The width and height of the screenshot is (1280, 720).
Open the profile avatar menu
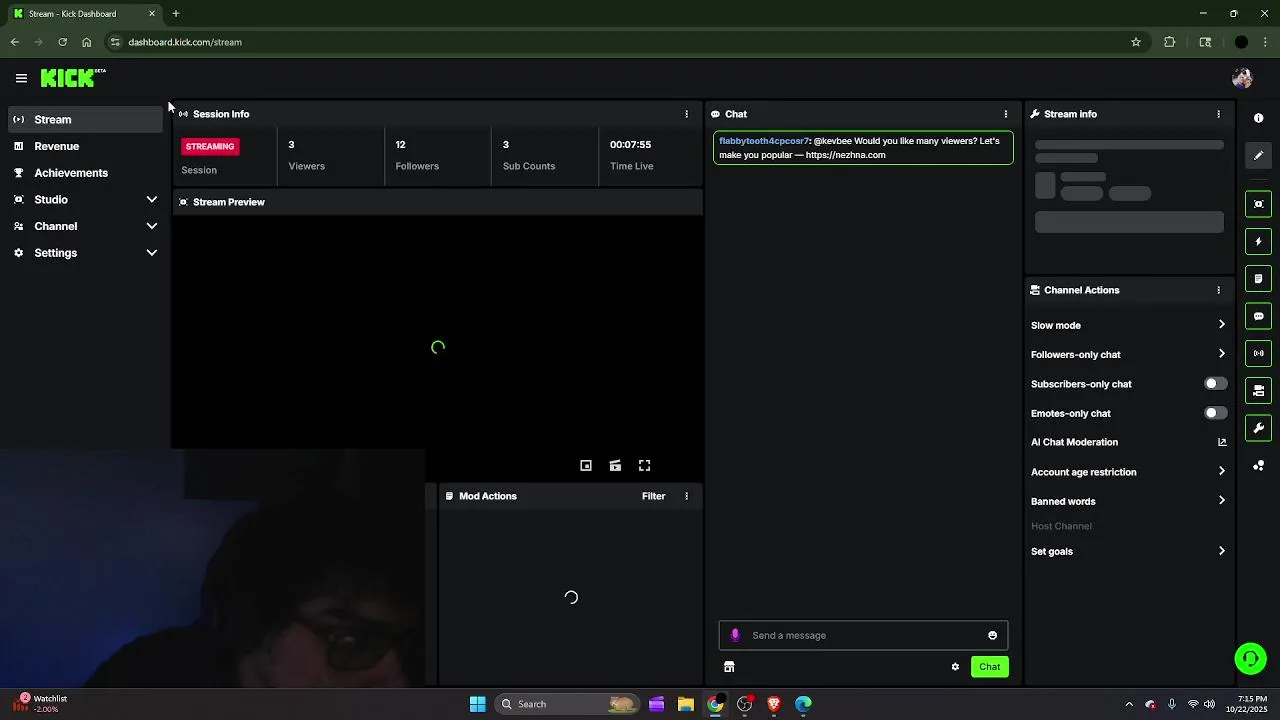tap(1242, 78)
